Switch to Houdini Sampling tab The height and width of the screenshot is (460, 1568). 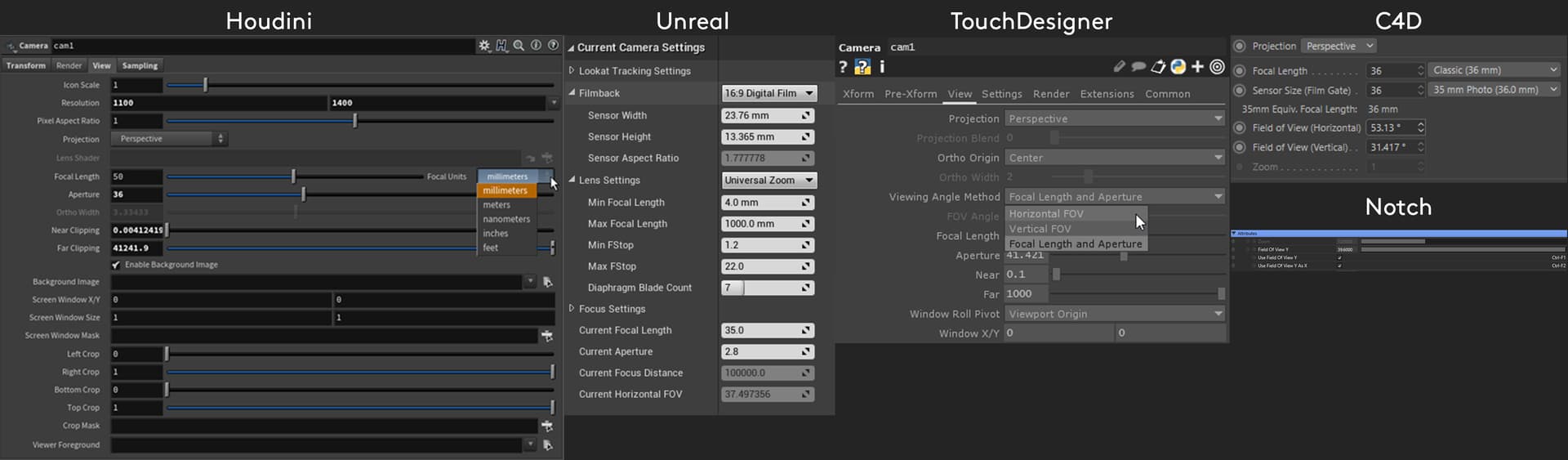click(140, 65)
